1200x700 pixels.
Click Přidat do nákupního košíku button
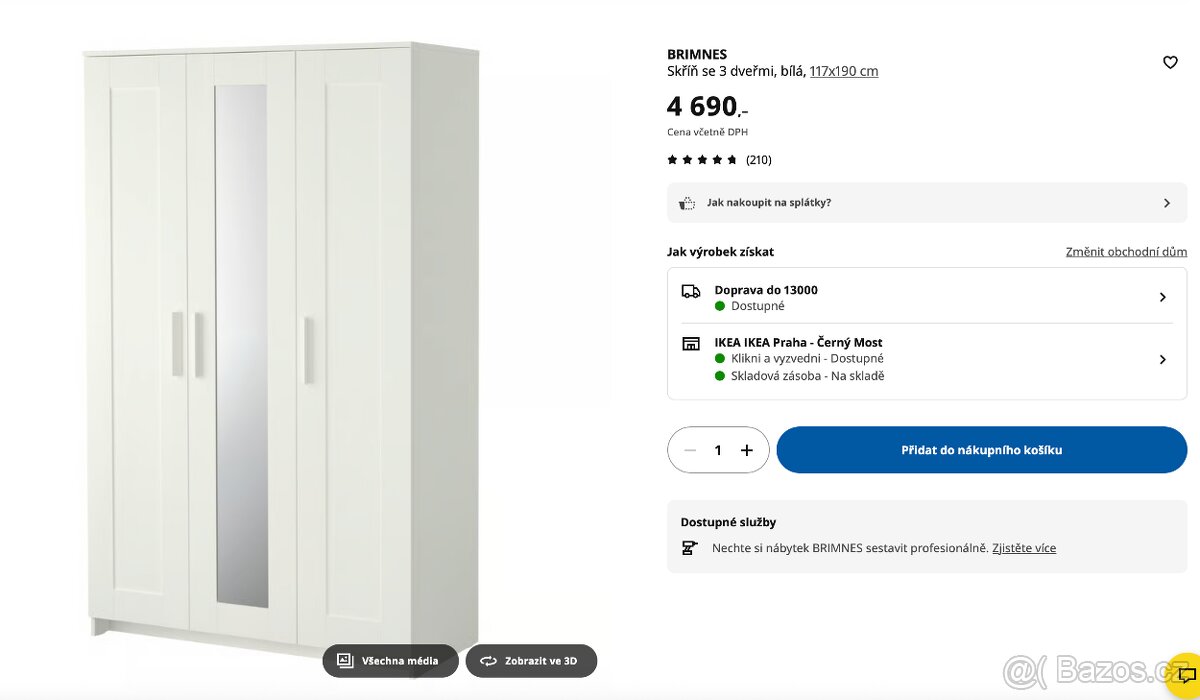[x=981, y=450]
